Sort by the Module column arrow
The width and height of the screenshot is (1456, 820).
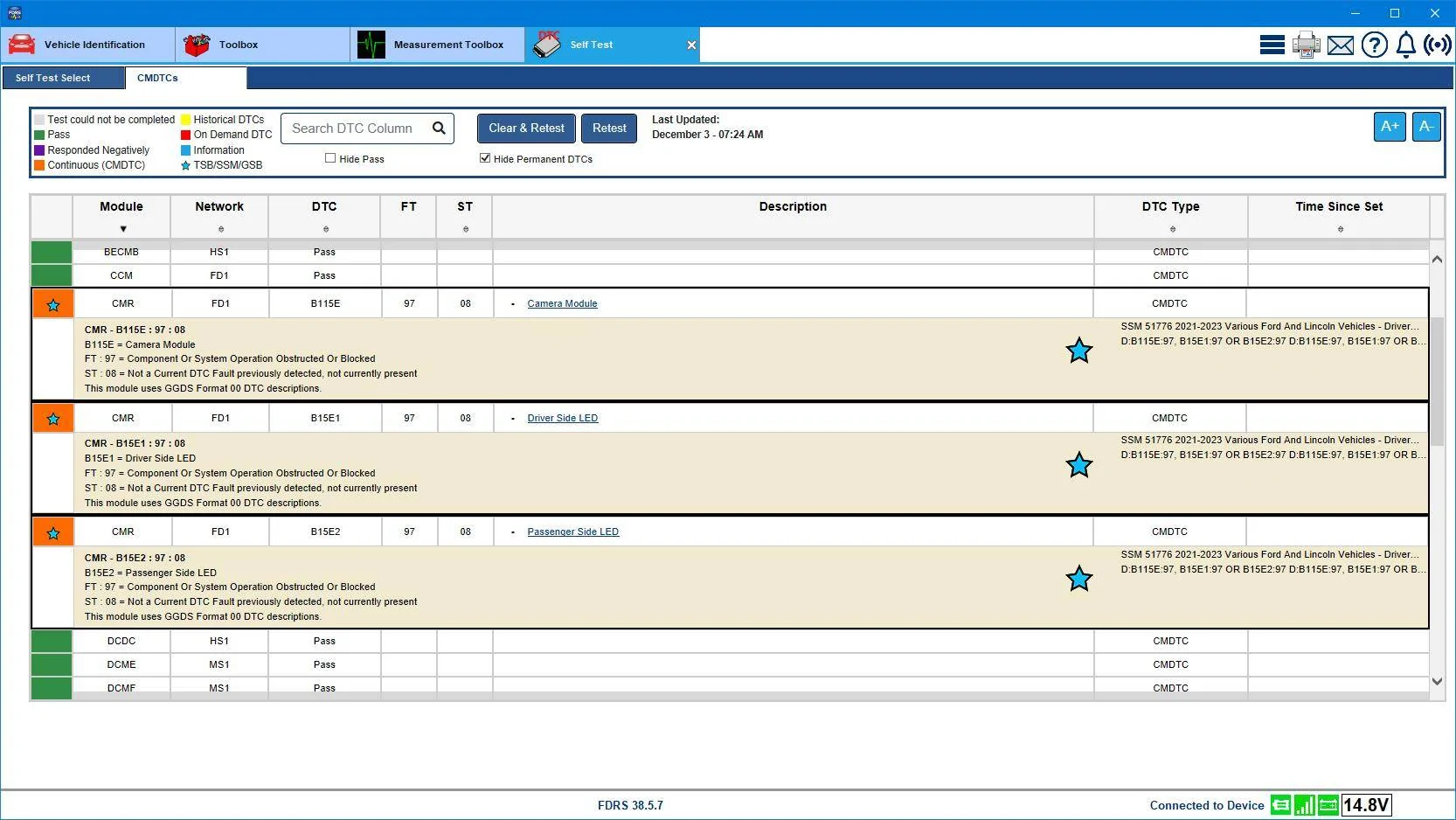point(123,229)
